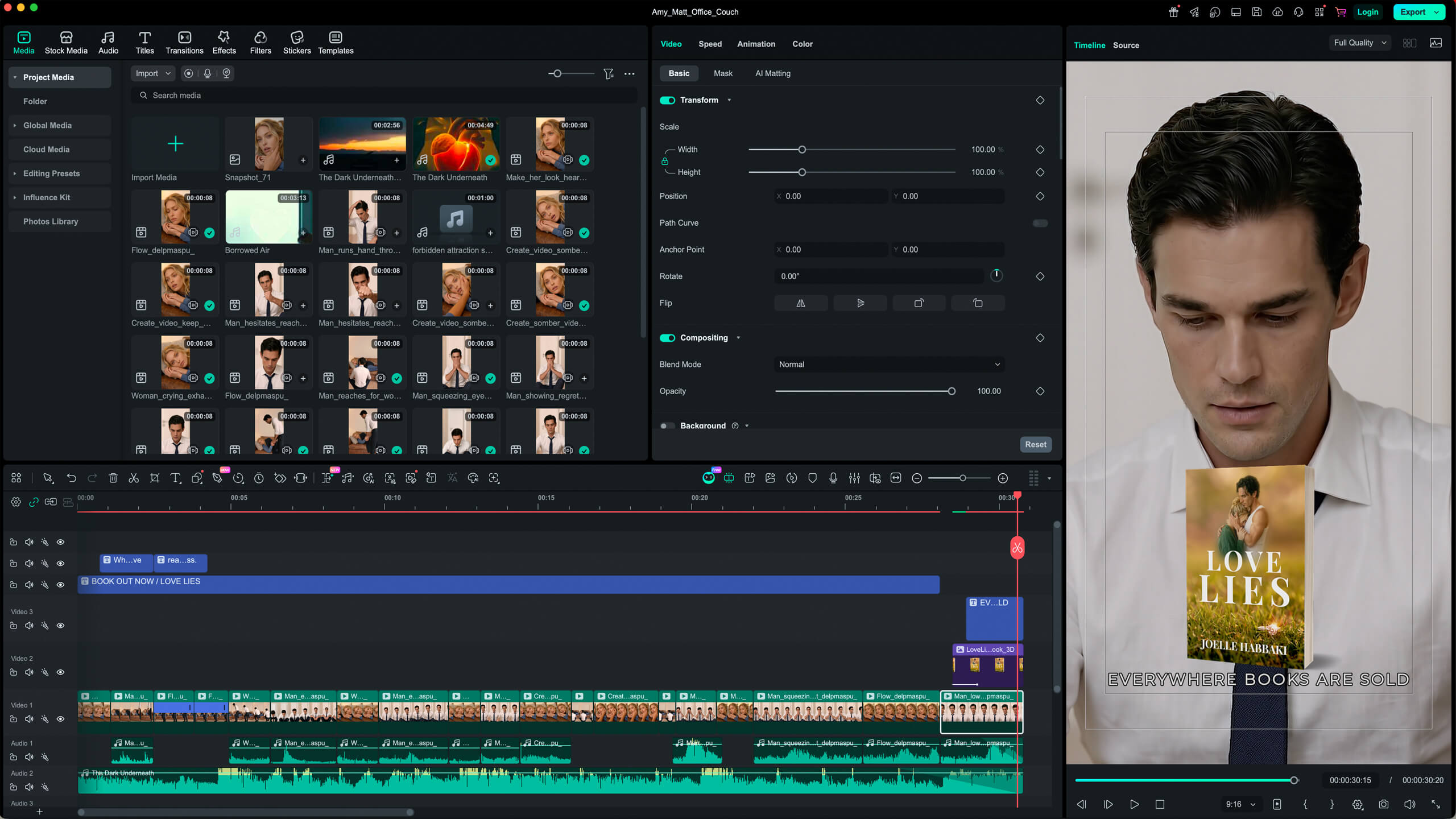This screenshot has height=819, width=1456.
Task: Adjust the timeline zoom slider
Action: [x=962, y=478]
